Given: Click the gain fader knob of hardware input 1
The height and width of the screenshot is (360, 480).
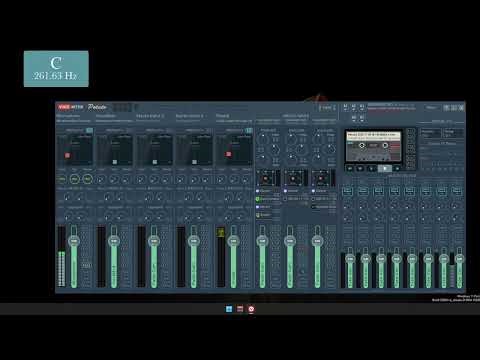Looking at the screenshot, I should (74, 241).
